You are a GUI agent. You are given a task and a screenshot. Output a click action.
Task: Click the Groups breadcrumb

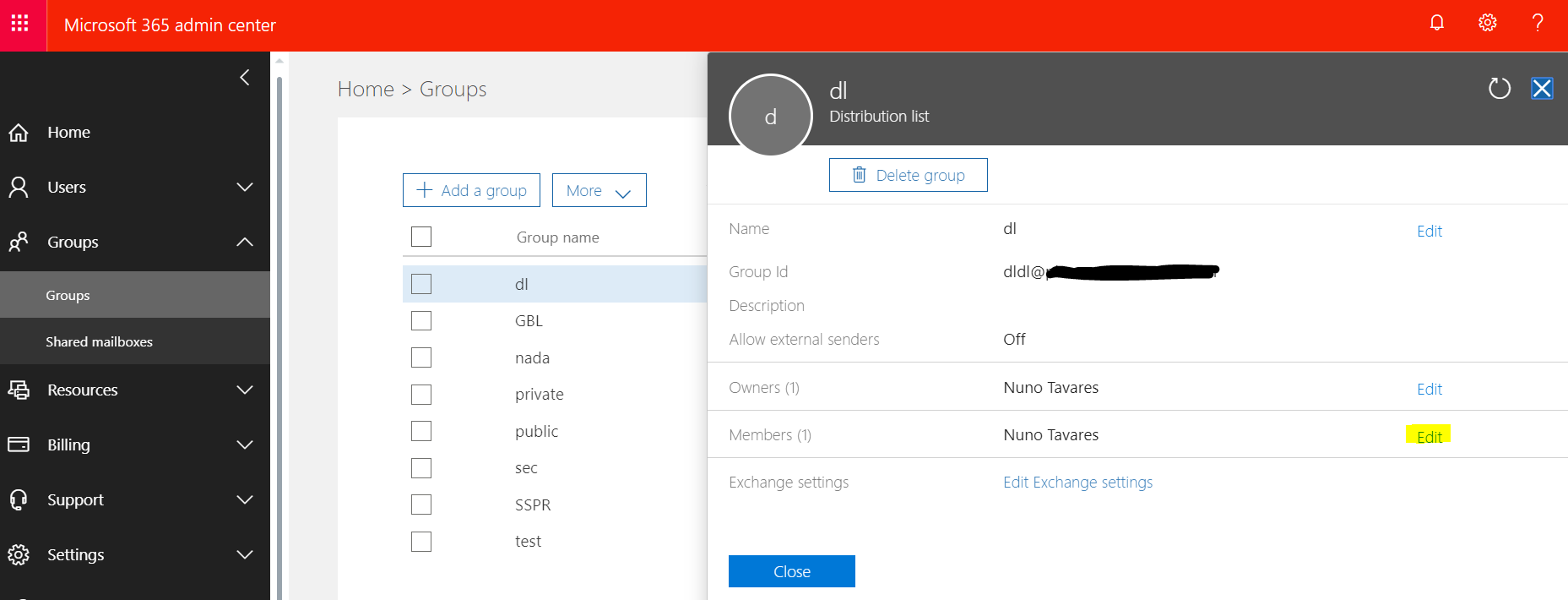[x=453, y=89]
